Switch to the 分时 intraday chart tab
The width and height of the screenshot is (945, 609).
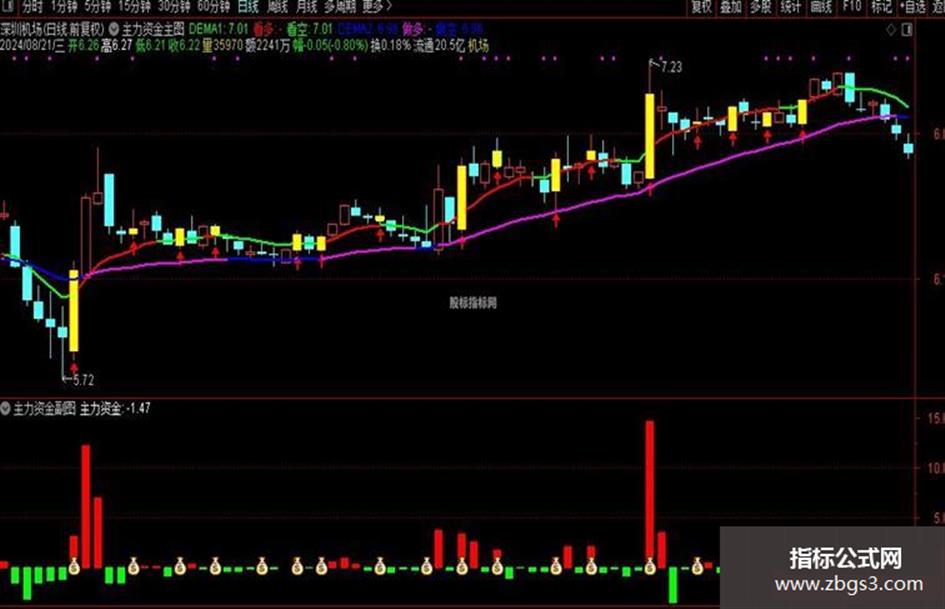click(33, 7)
